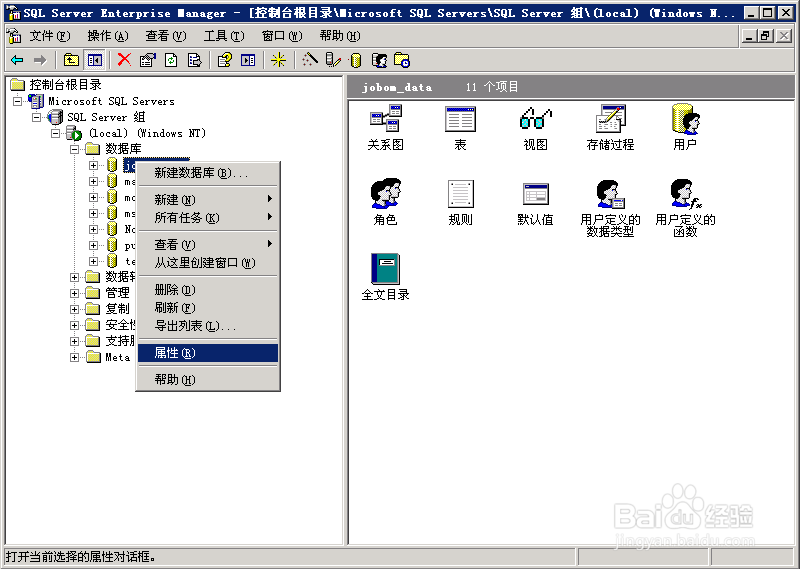Click the new login toolbar icon
This screenshot has height=569, width=800.
pos(379,60)
